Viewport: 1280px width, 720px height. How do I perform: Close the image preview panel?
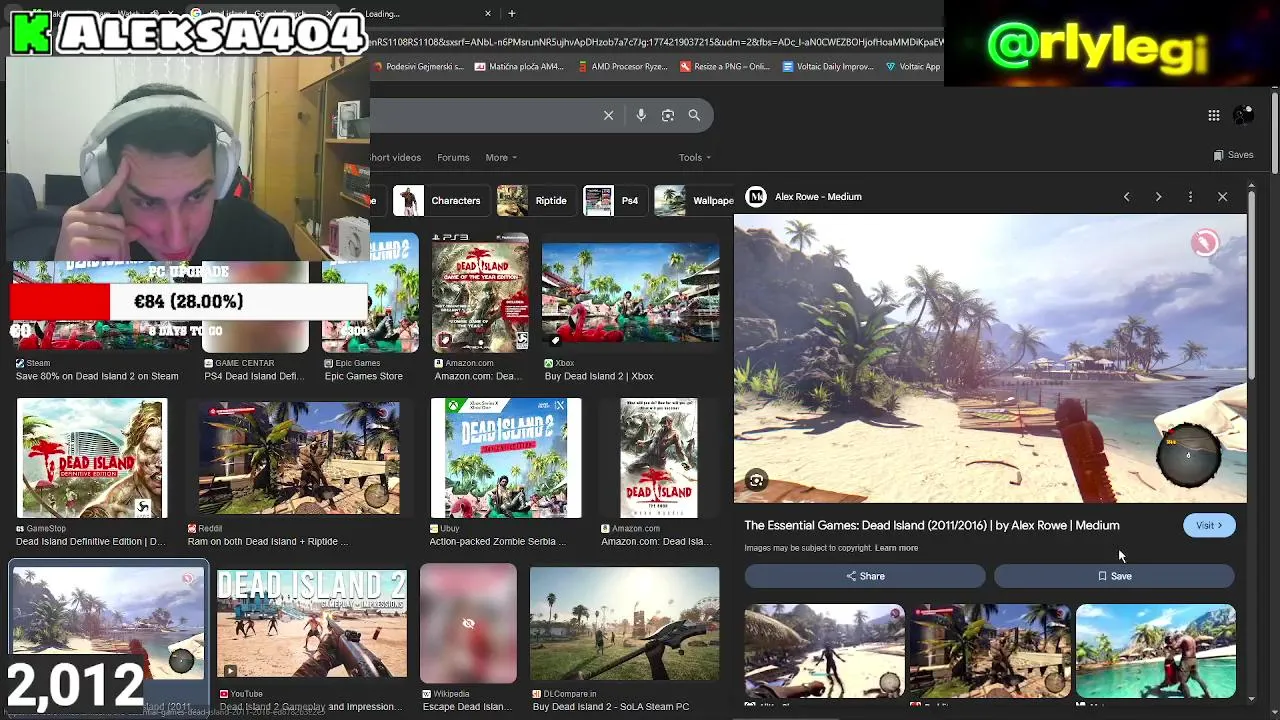(x=1222, y=197)
